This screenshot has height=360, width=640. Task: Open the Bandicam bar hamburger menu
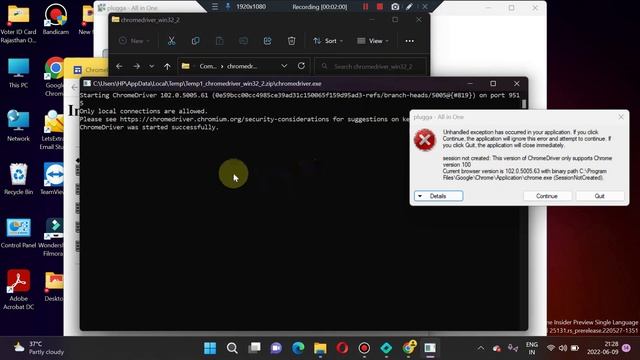click(215, 7)
